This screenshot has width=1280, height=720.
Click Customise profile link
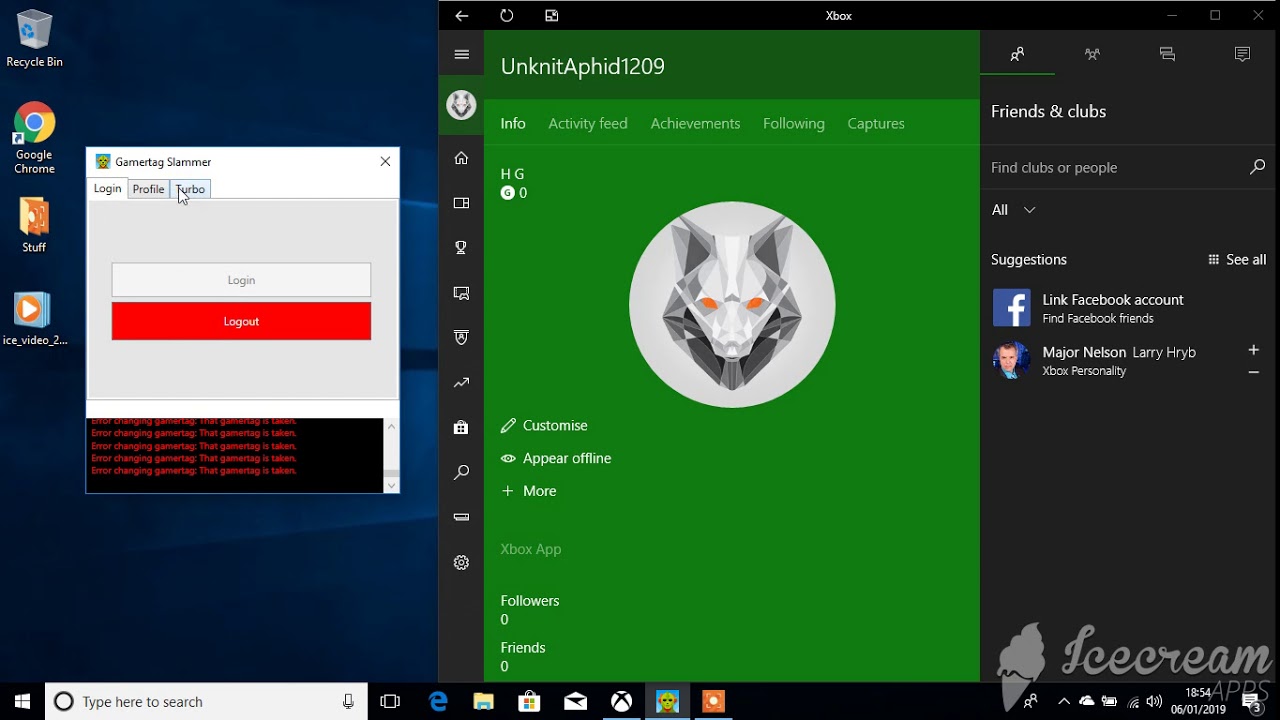(x=544, y=425)
